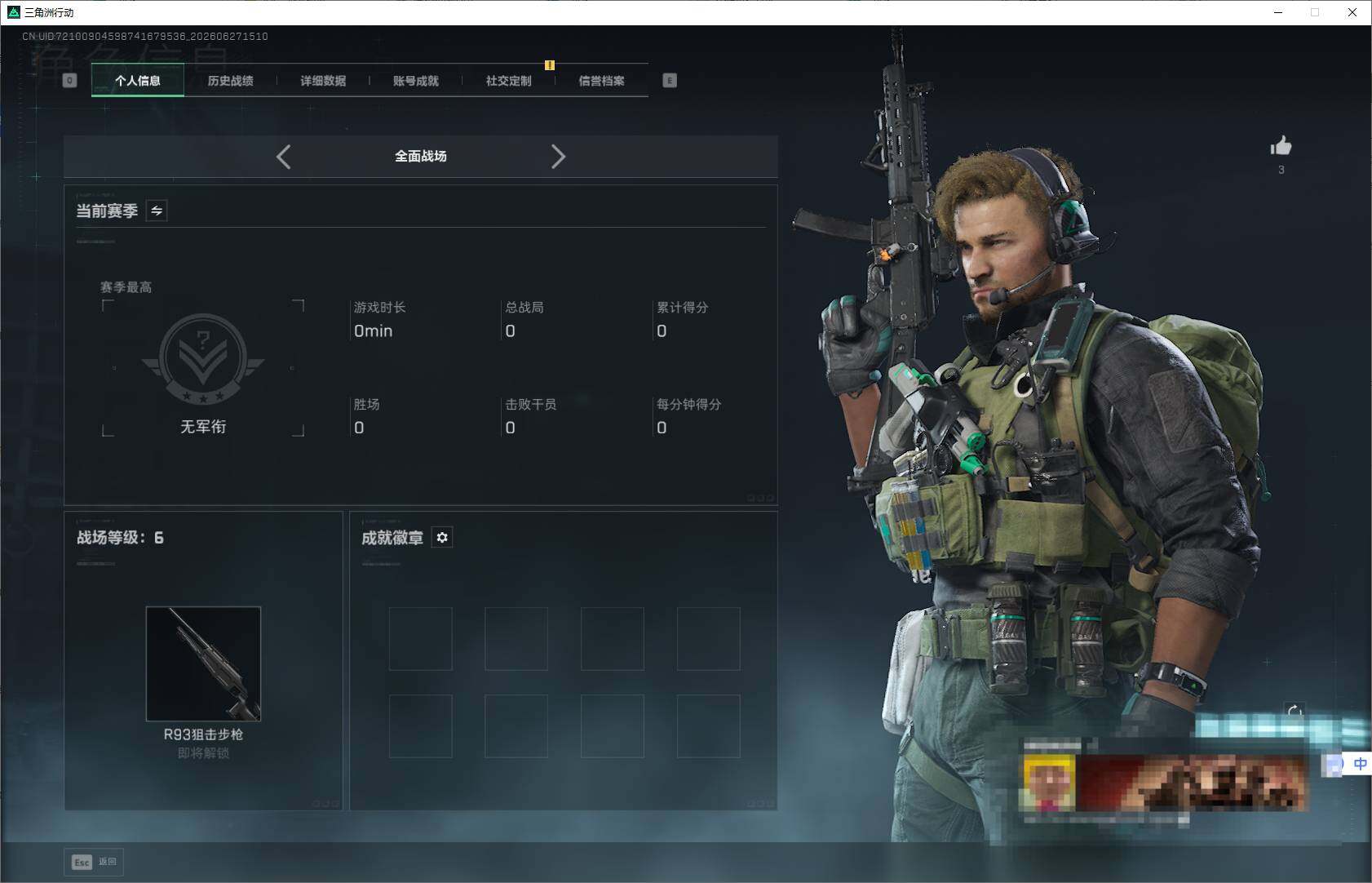Select the third empty badge slot in top row
Image resolution: width=1372 pixels, height=883 pixels.
click(x=613, y=639)
